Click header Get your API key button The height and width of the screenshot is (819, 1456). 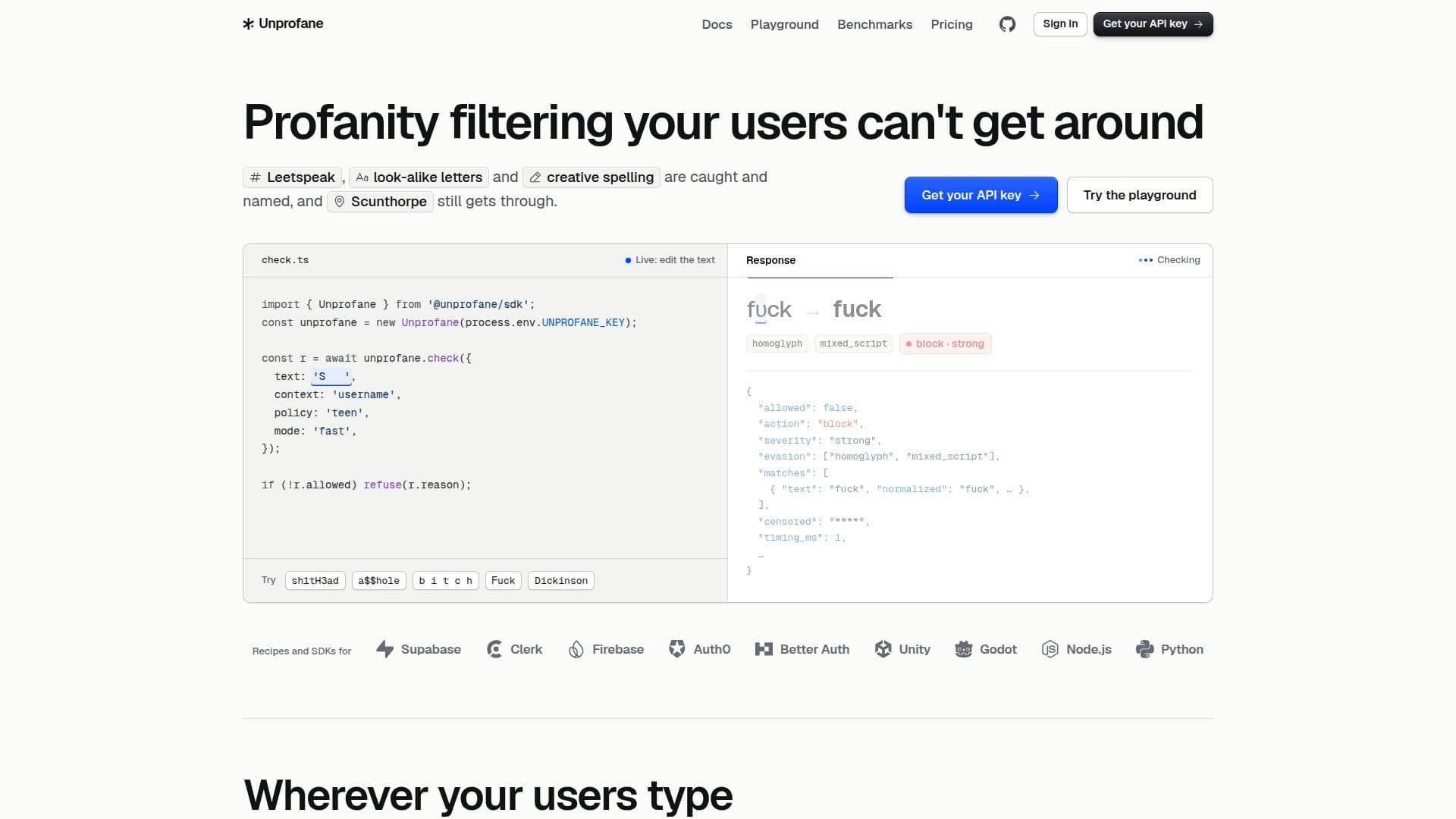click(x=1153, y=24)
